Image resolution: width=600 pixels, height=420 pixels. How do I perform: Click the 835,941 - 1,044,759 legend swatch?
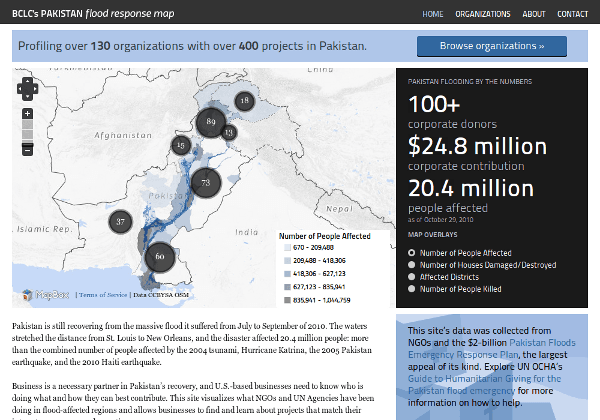pyautogui.click(x=287, y=300)
